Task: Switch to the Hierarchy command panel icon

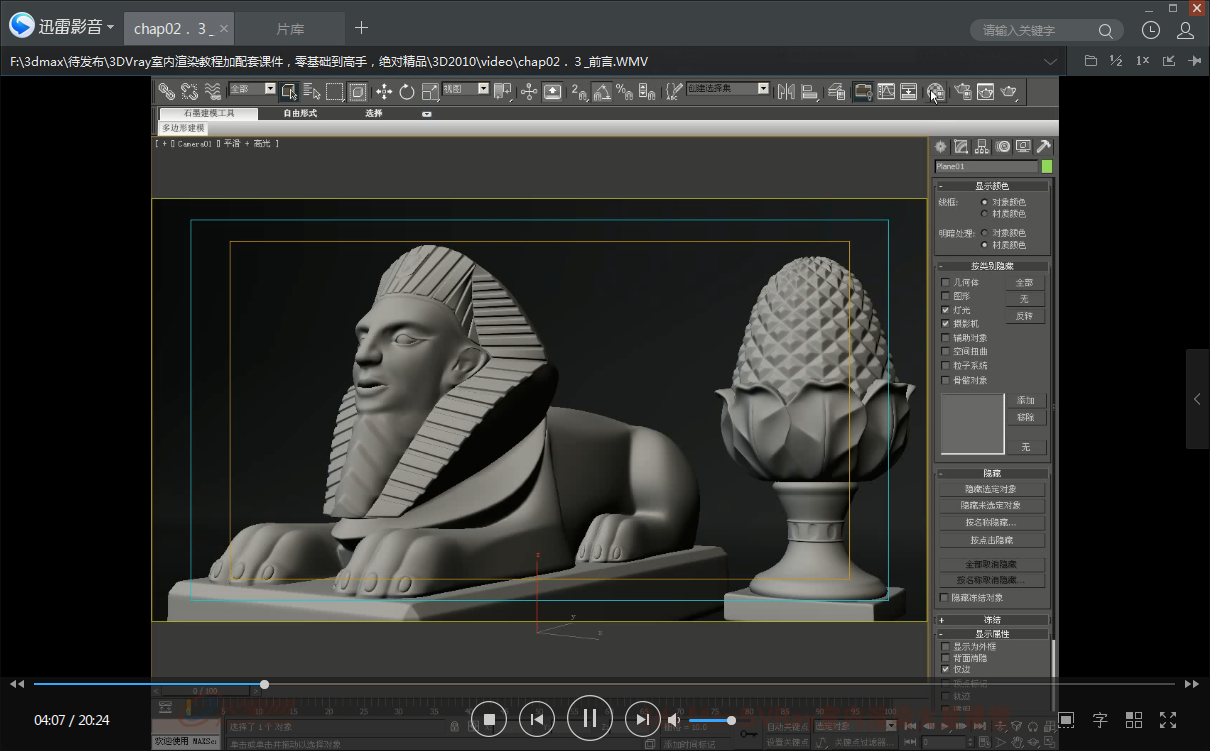Action: pos(982,147)
